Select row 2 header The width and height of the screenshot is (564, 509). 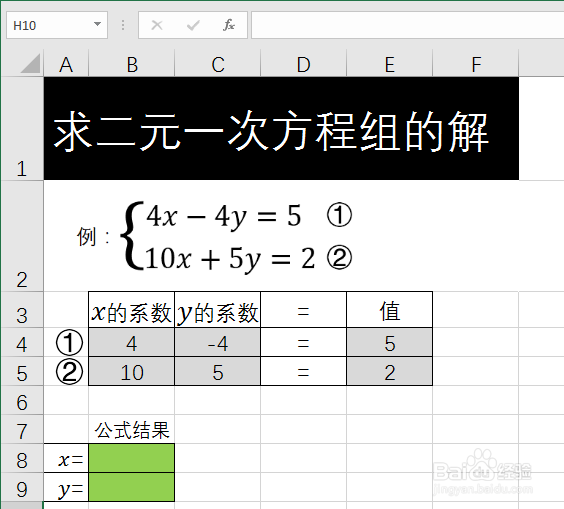pos(22,236)
